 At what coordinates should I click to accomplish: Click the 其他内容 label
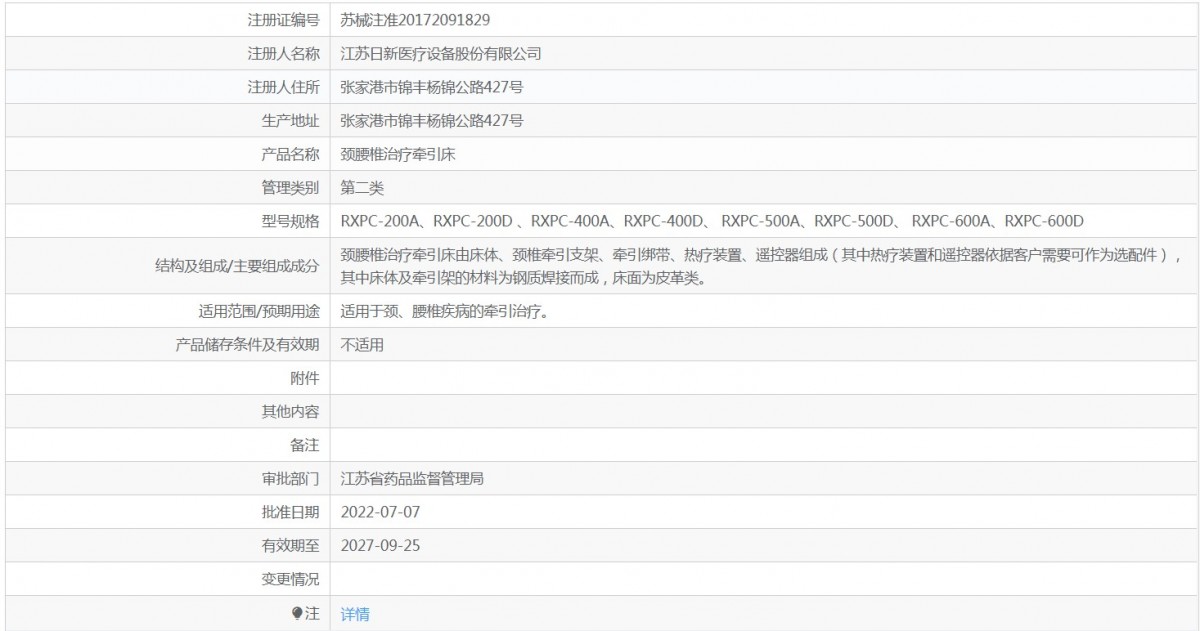point(290,411)
